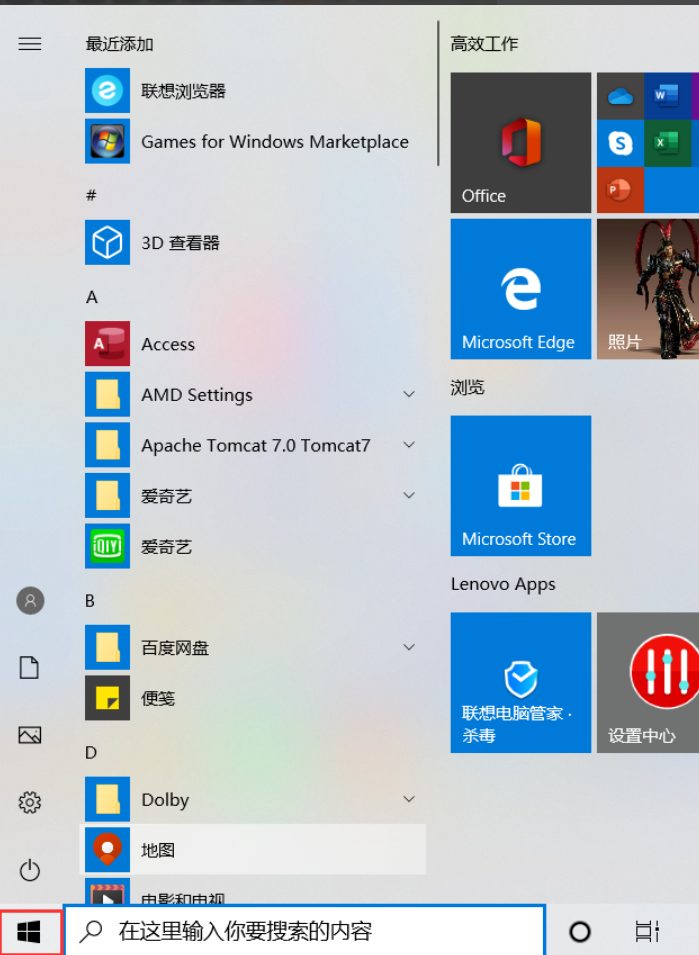This screenshot has width=699, height=955.
Task: Launch Games for Windows Marketplace
Action: 253,141
